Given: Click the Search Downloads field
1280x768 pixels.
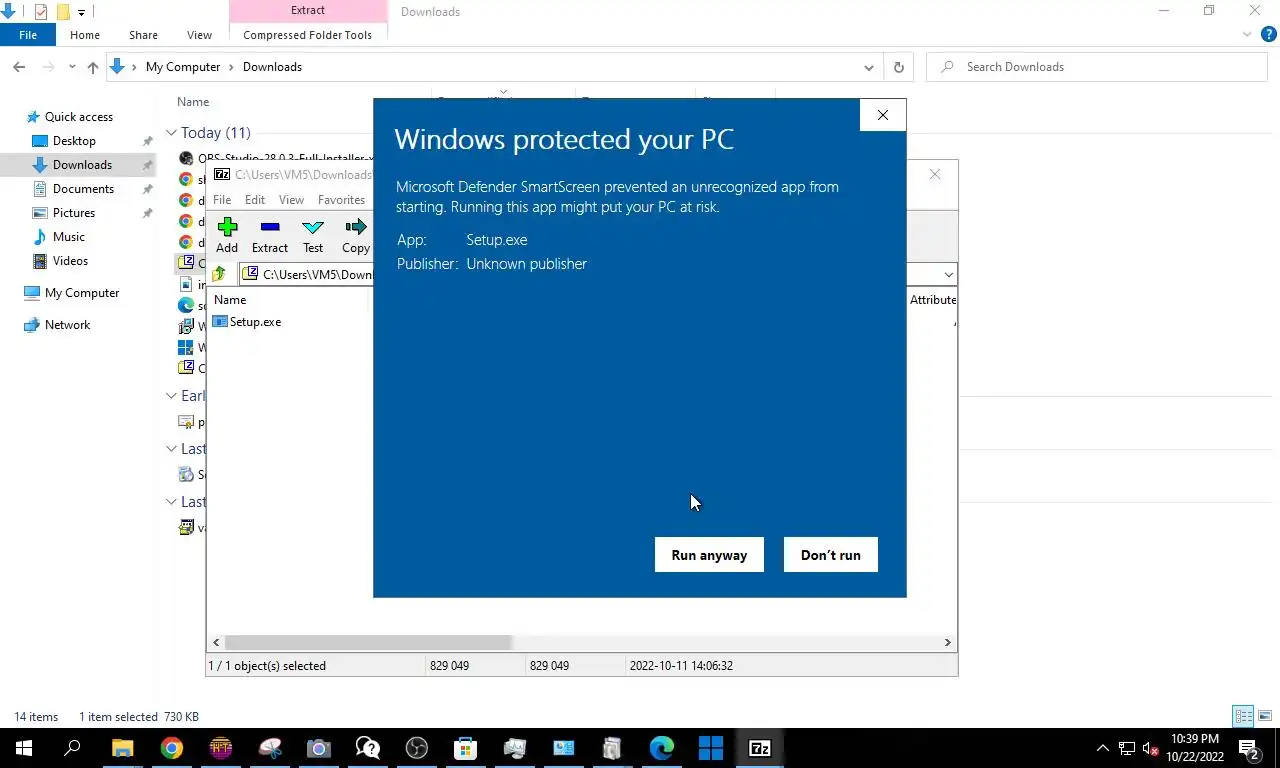Looking at the screenshot, I should (1097, 67).
